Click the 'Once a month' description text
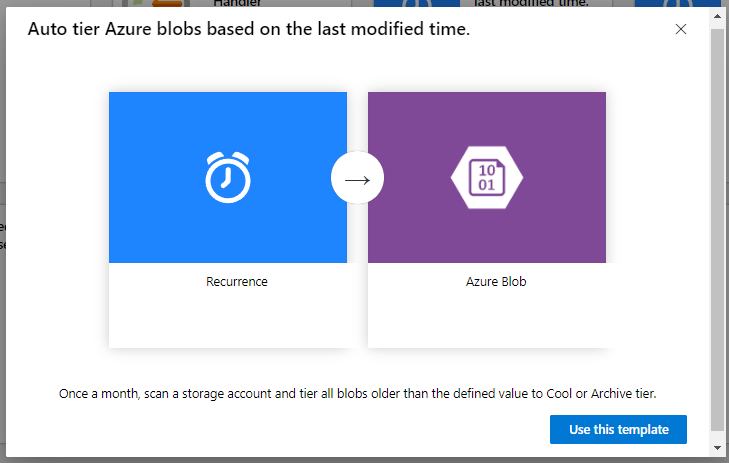 click(x=357, y=394)
